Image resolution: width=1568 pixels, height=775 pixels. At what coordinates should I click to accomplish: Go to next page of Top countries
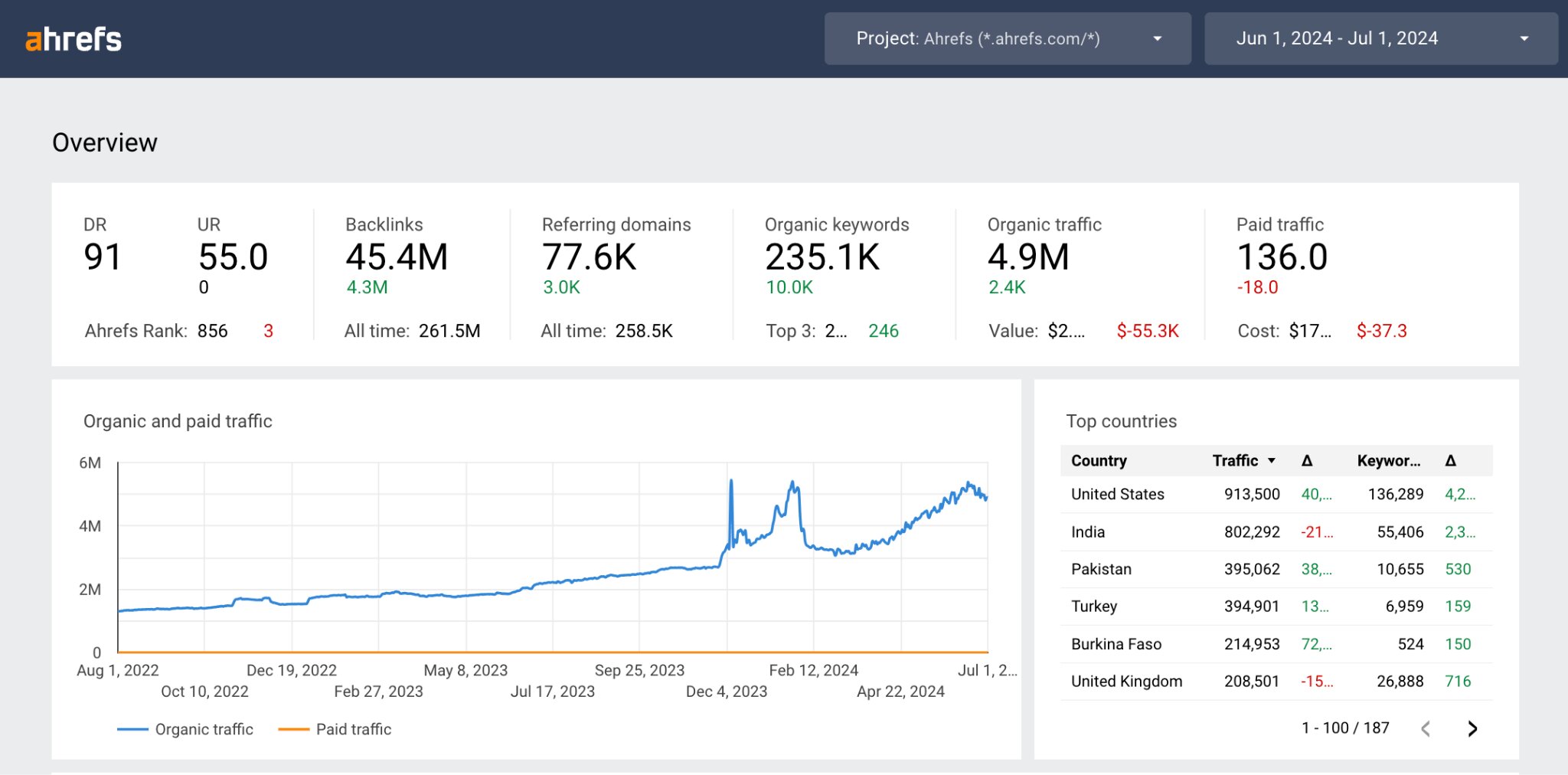point(1472,728)
